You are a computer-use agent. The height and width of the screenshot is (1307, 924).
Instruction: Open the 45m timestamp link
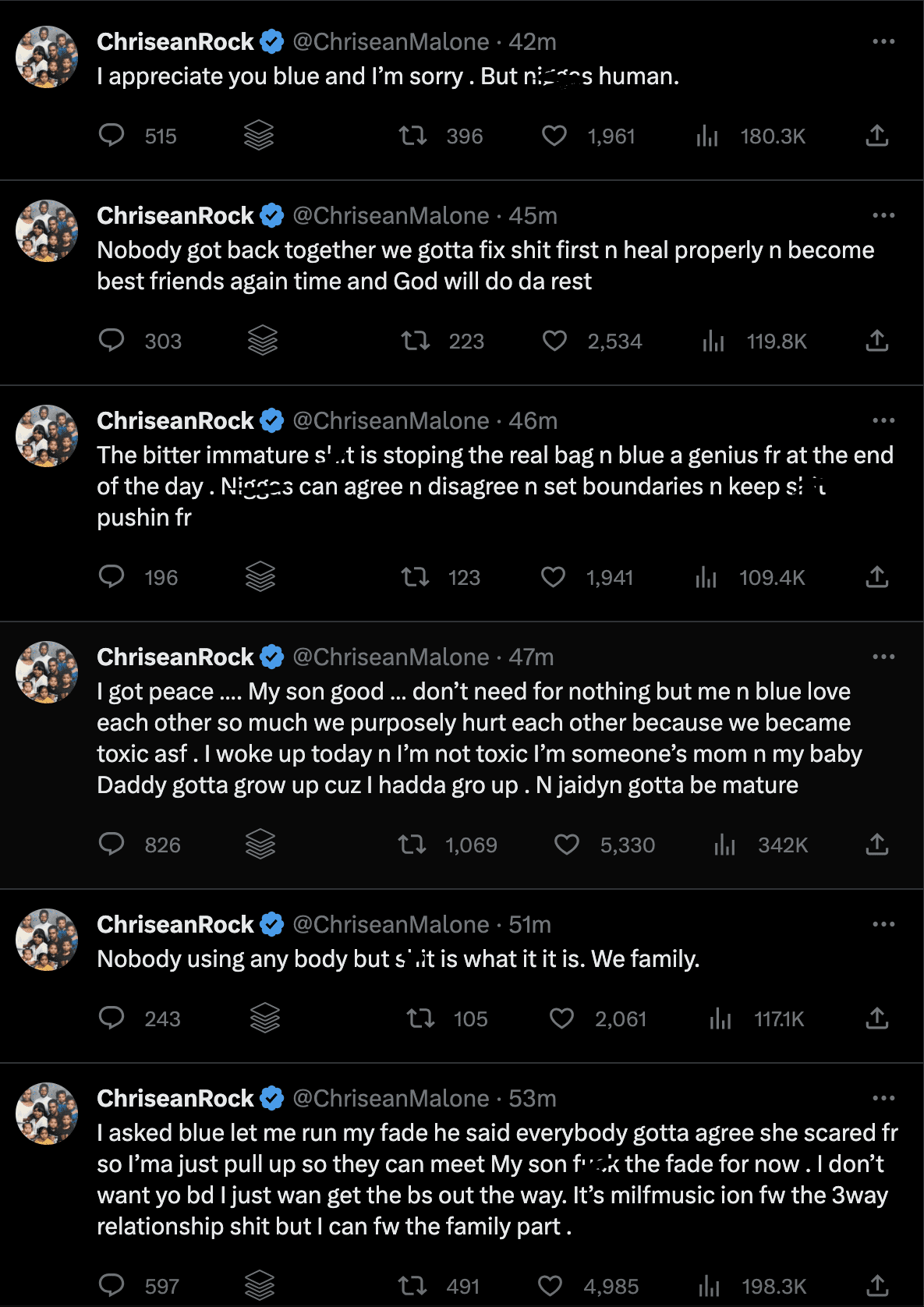coord(533,216)
